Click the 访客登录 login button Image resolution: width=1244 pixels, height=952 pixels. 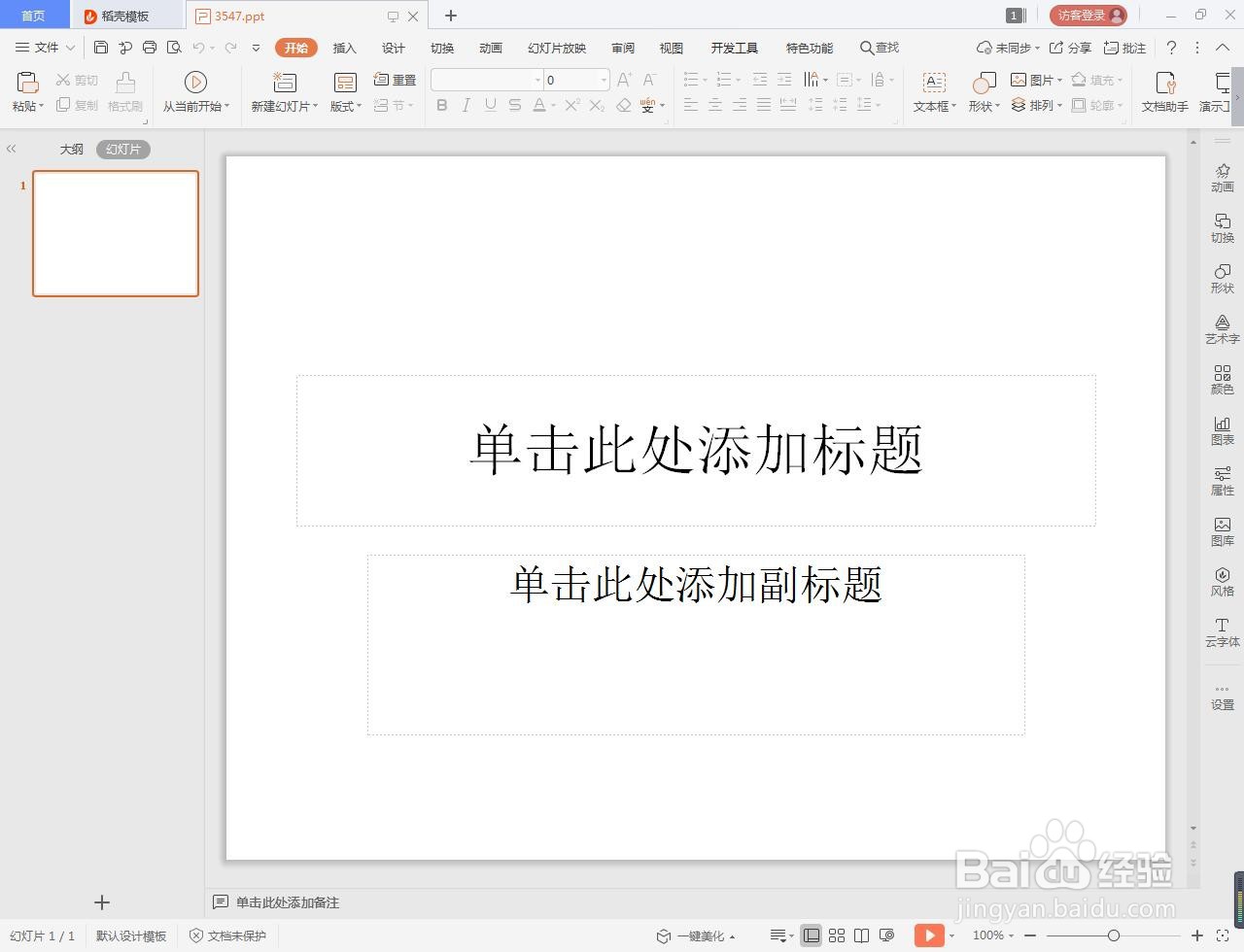click(x=1088, y=15)
